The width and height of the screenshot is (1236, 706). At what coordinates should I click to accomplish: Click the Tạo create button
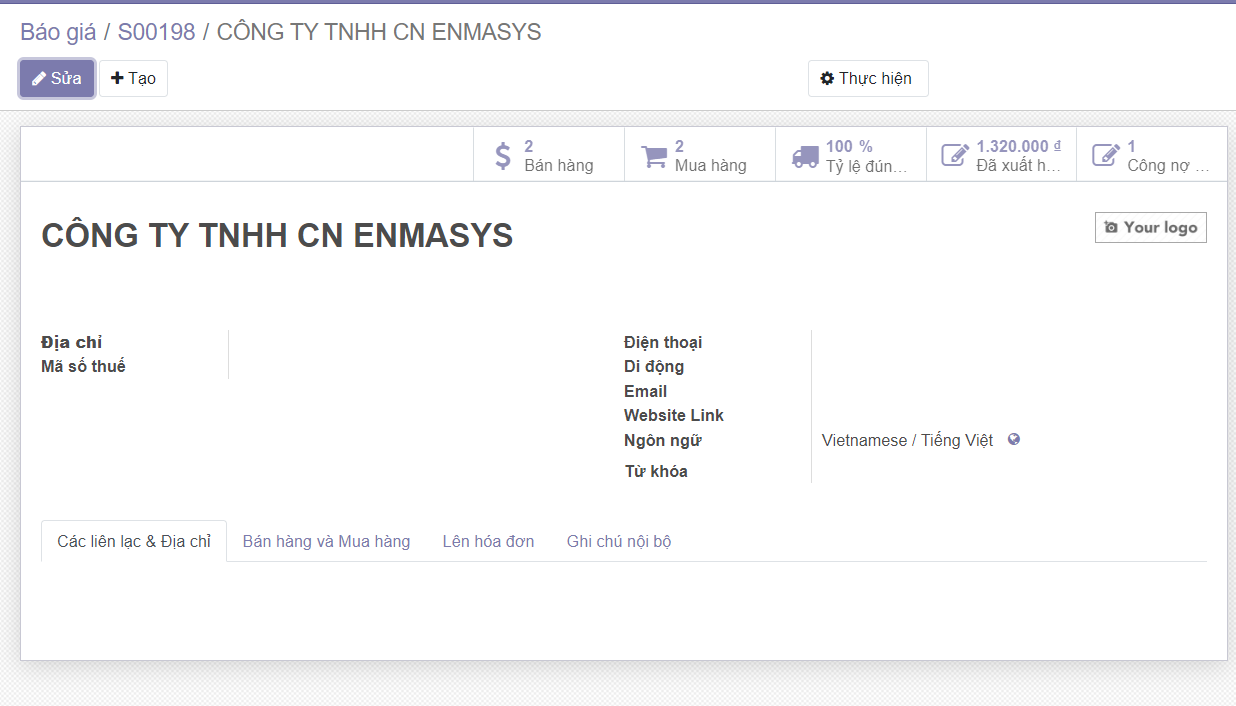(133, 78)
